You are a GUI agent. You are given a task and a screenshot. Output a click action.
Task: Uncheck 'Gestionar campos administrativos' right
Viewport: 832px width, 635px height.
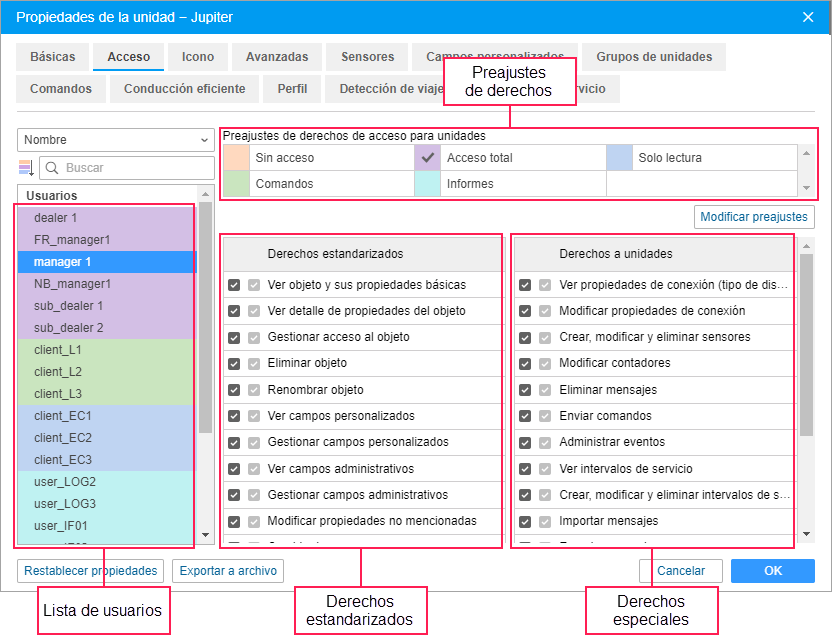click(x=234, y=495)
